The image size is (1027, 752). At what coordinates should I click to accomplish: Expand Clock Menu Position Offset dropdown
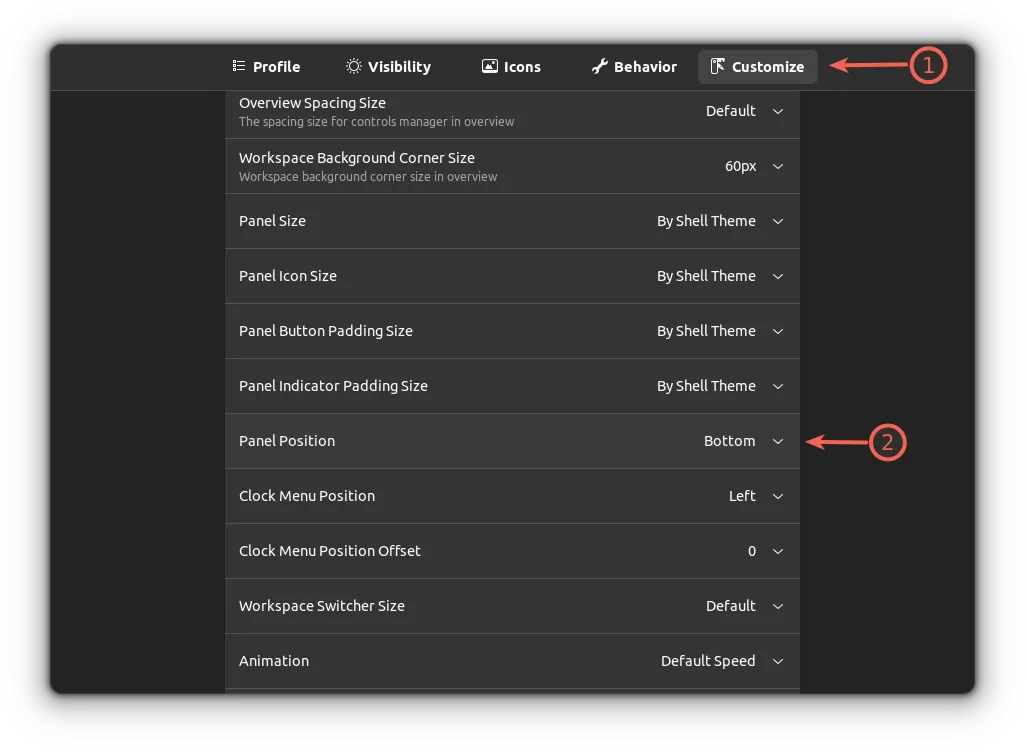(766, 551)
